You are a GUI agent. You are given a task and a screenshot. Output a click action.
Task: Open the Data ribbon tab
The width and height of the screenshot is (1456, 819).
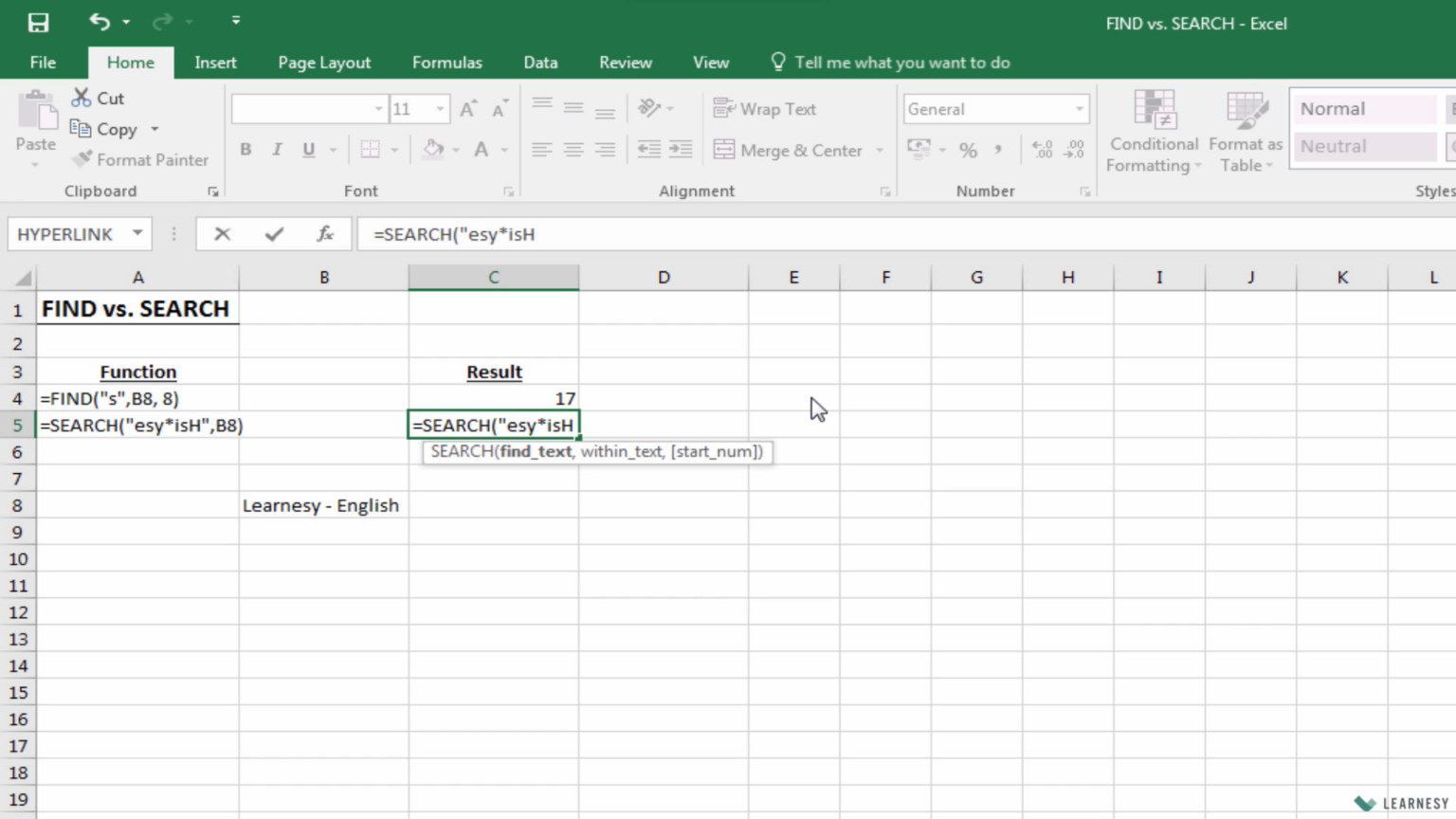point(539,62)
